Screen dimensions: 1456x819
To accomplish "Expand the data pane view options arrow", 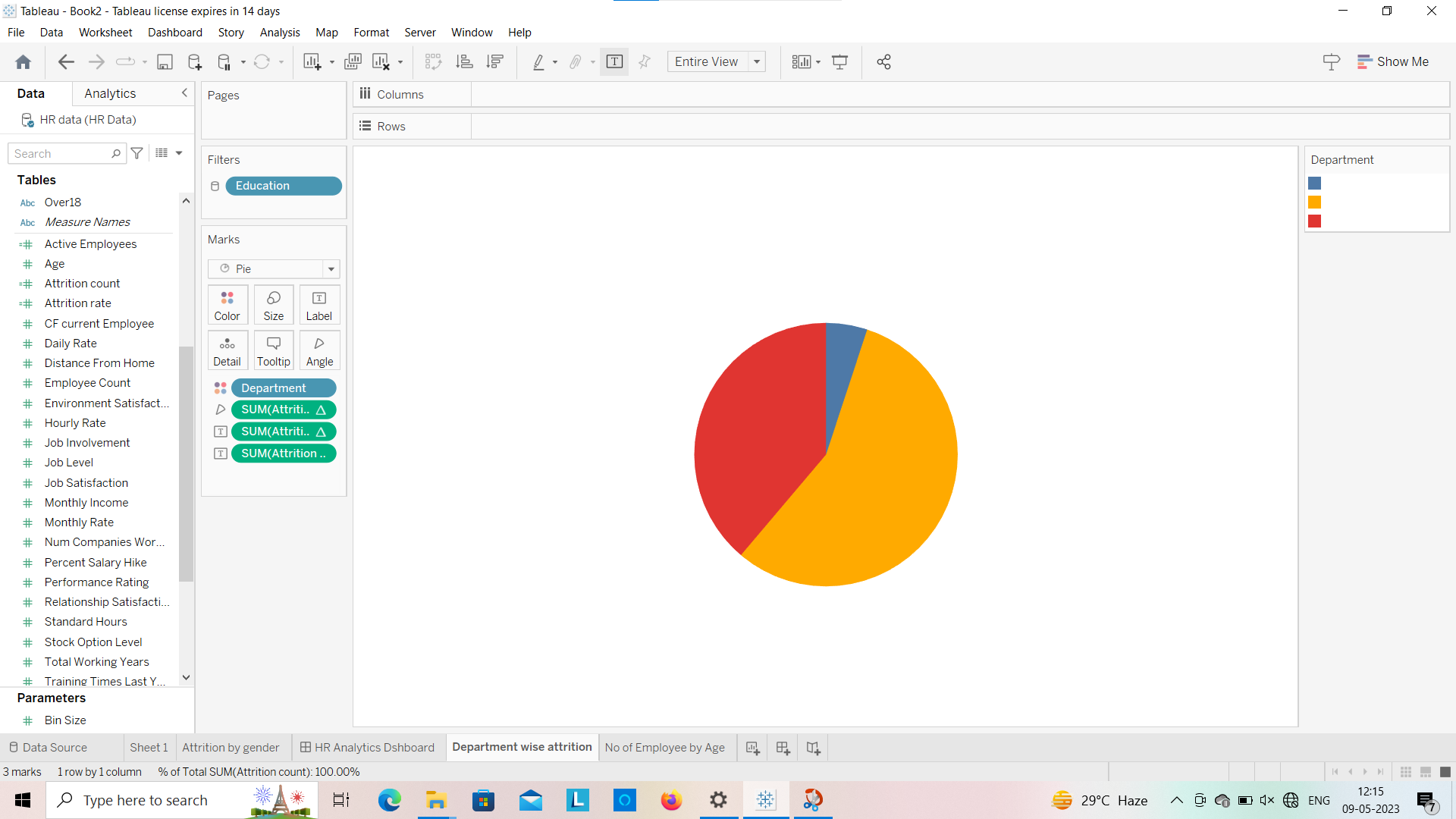I will point(179,153).
